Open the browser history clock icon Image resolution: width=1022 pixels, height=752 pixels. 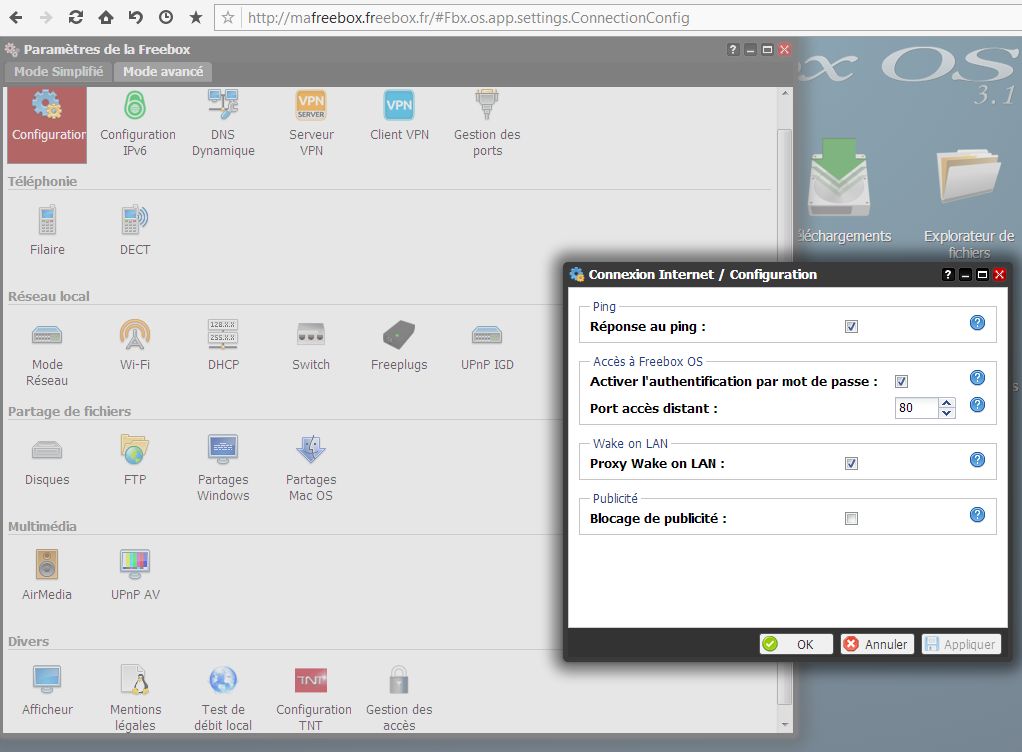(166, 18)
